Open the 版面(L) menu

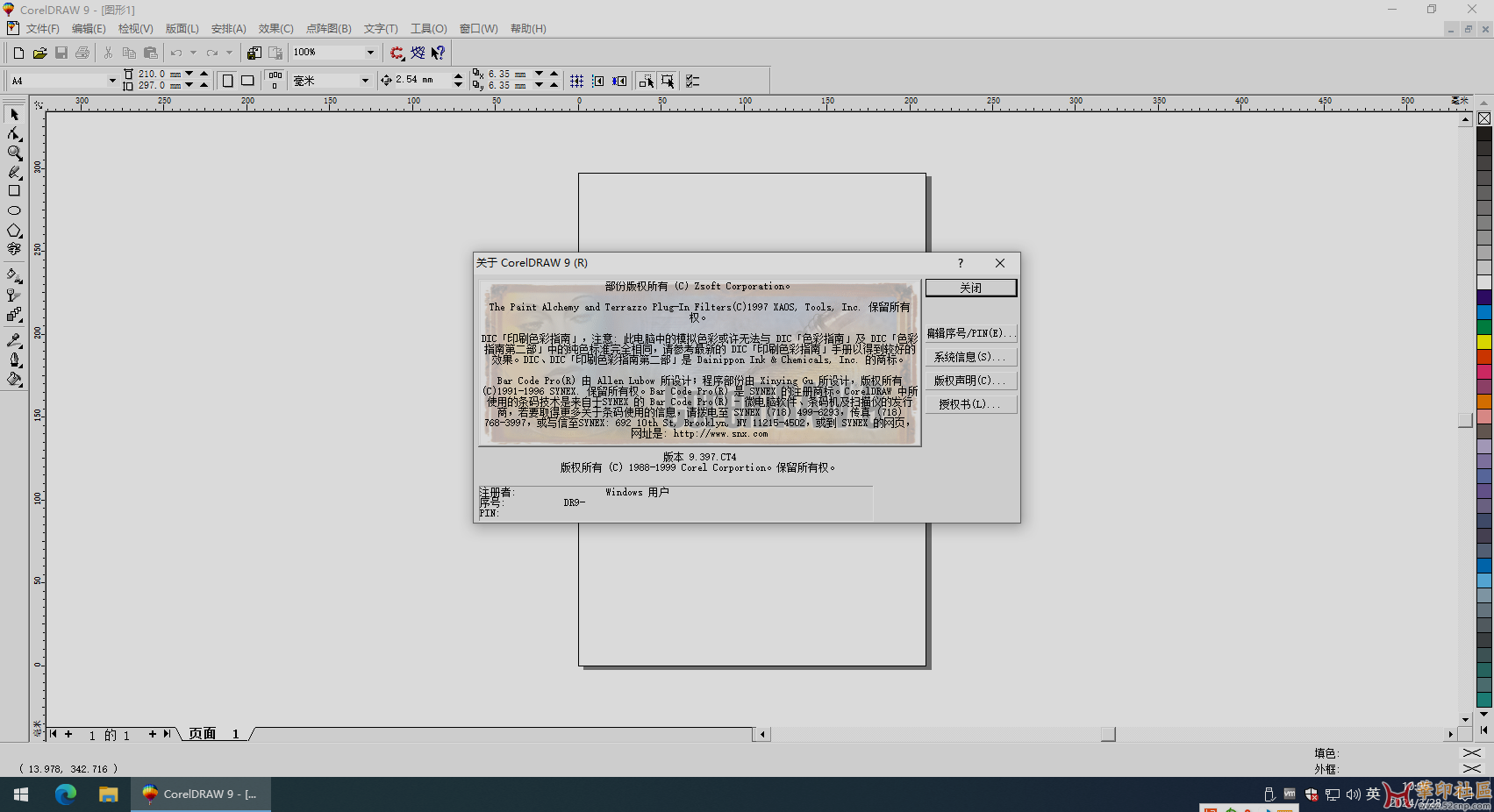[x=182, y=29]
